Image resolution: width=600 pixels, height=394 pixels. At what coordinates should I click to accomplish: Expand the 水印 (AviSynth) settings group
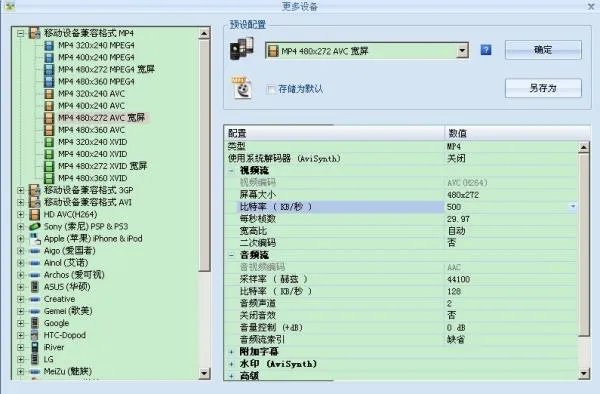[232, 364]
